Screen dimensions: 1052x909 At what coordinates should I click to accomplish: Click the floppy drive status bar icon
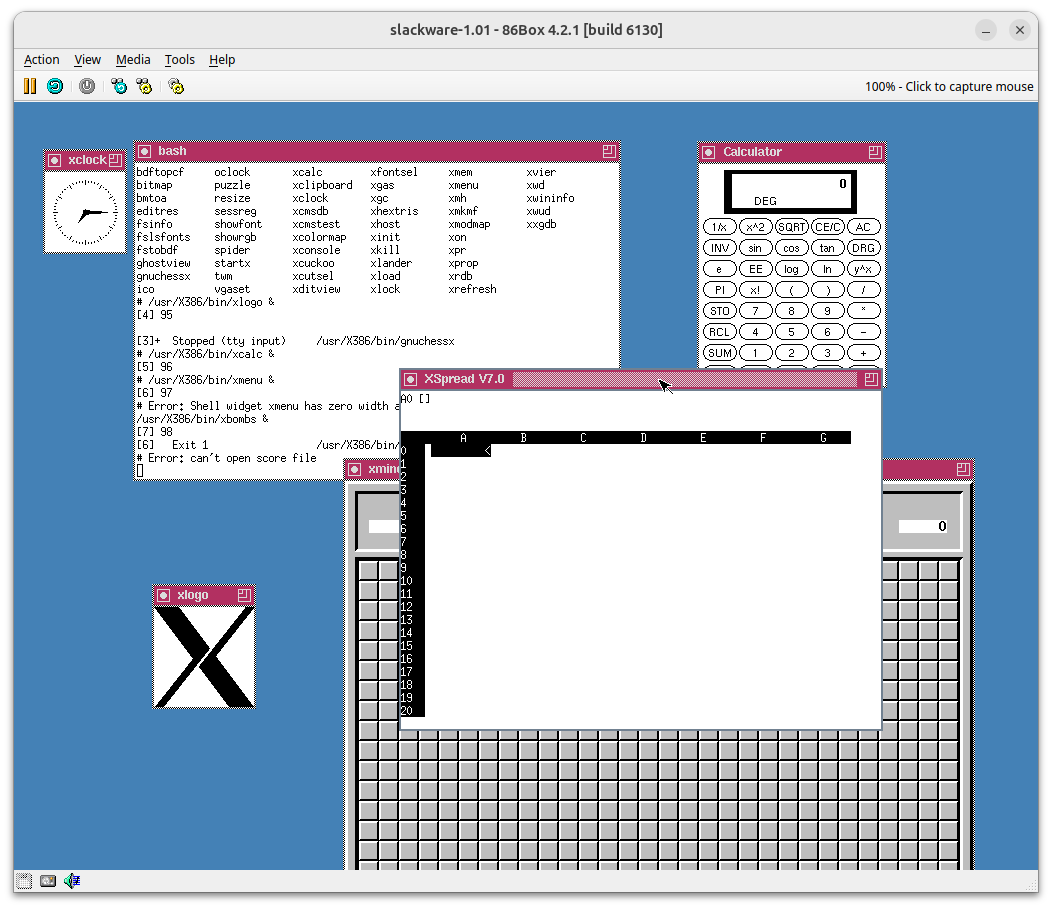click(23, 881)
